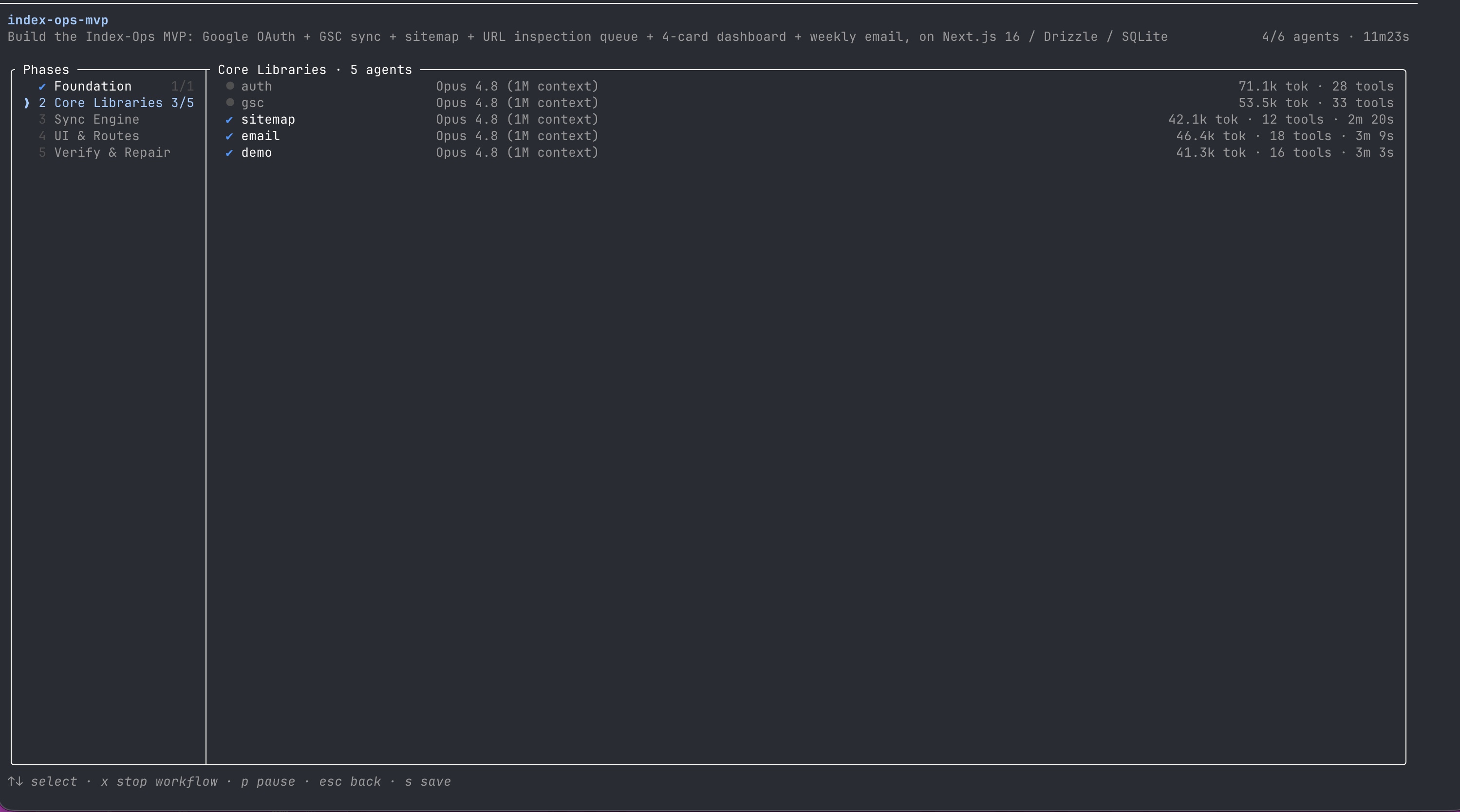Open the demo agent row

[x=809, y=152]
